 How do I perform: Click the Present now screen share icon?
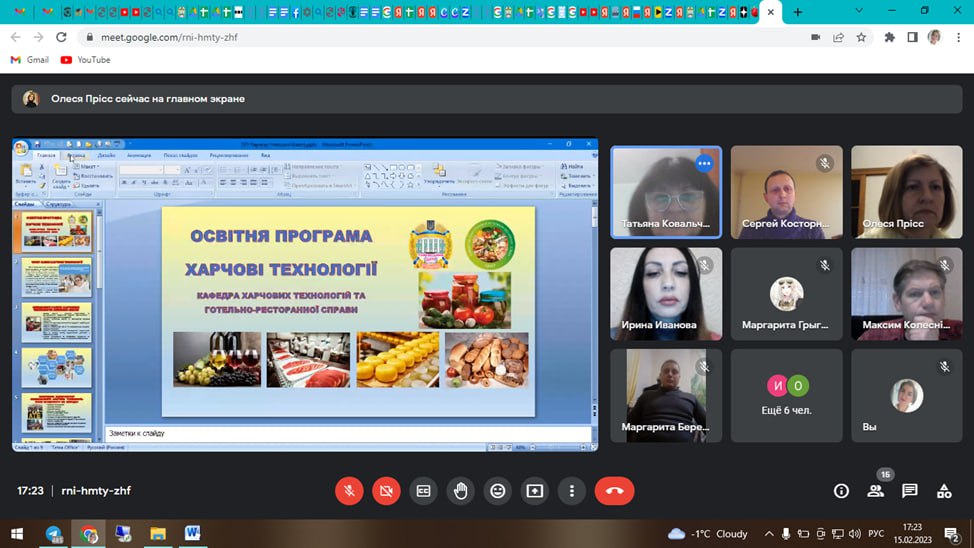[535, 491]
